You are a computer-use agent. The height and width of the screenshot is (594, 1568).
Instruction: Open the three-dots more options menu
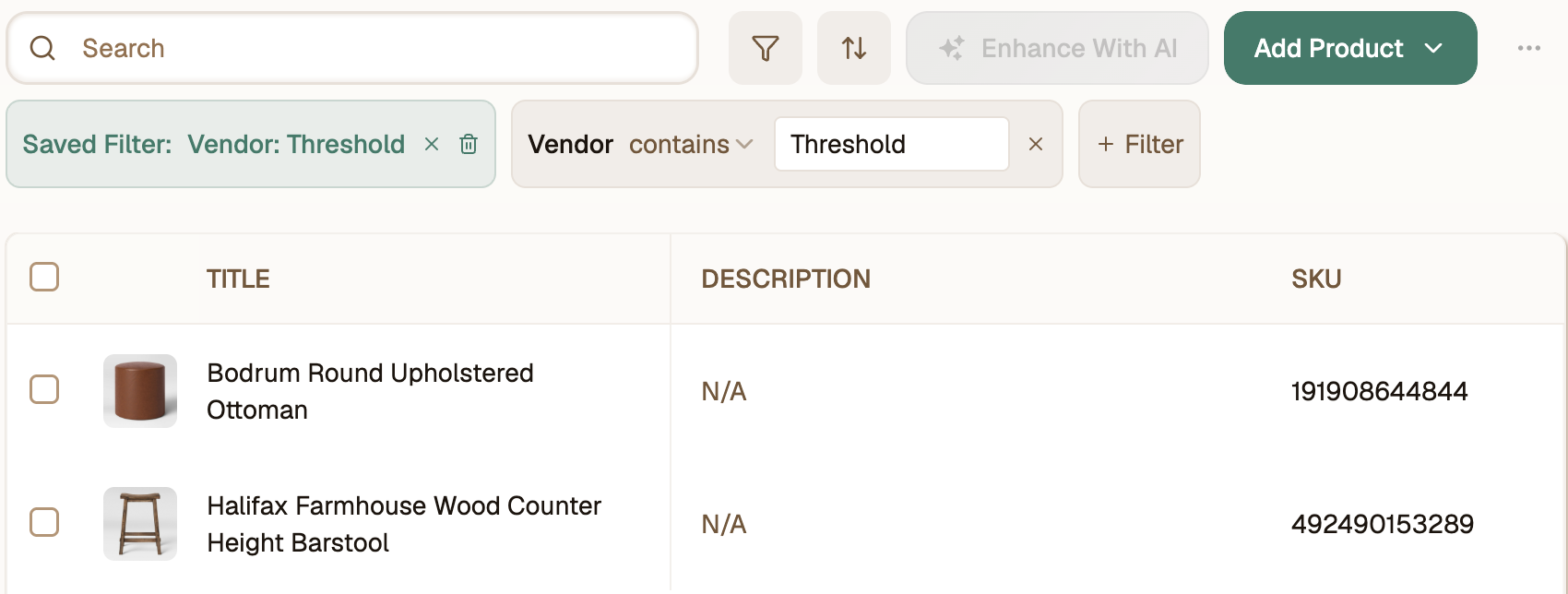pyautogui.click(x=1528, y=48)
